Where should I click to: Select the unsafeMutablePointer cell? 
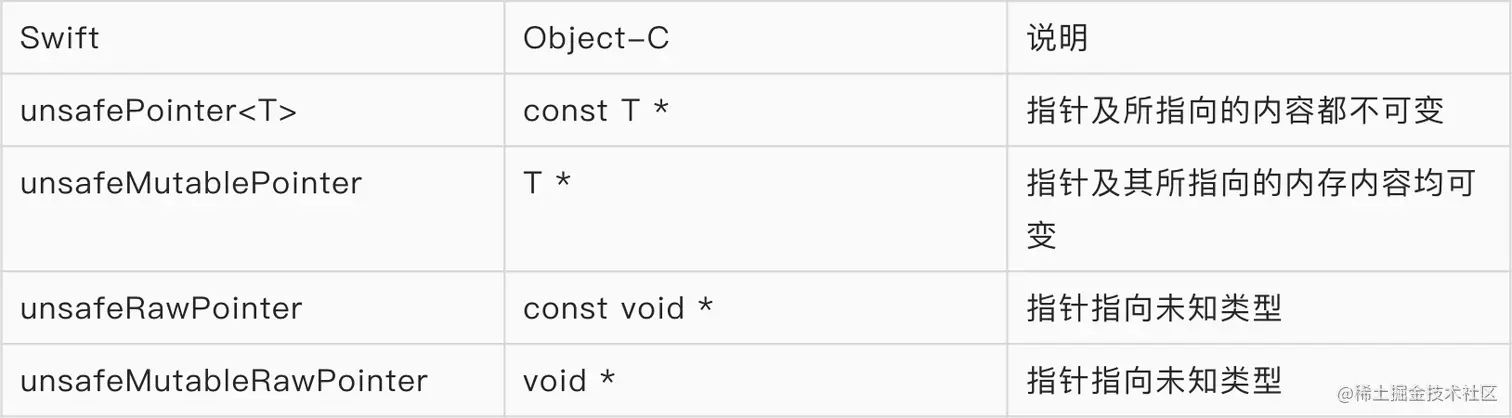[x=191, y=184]
